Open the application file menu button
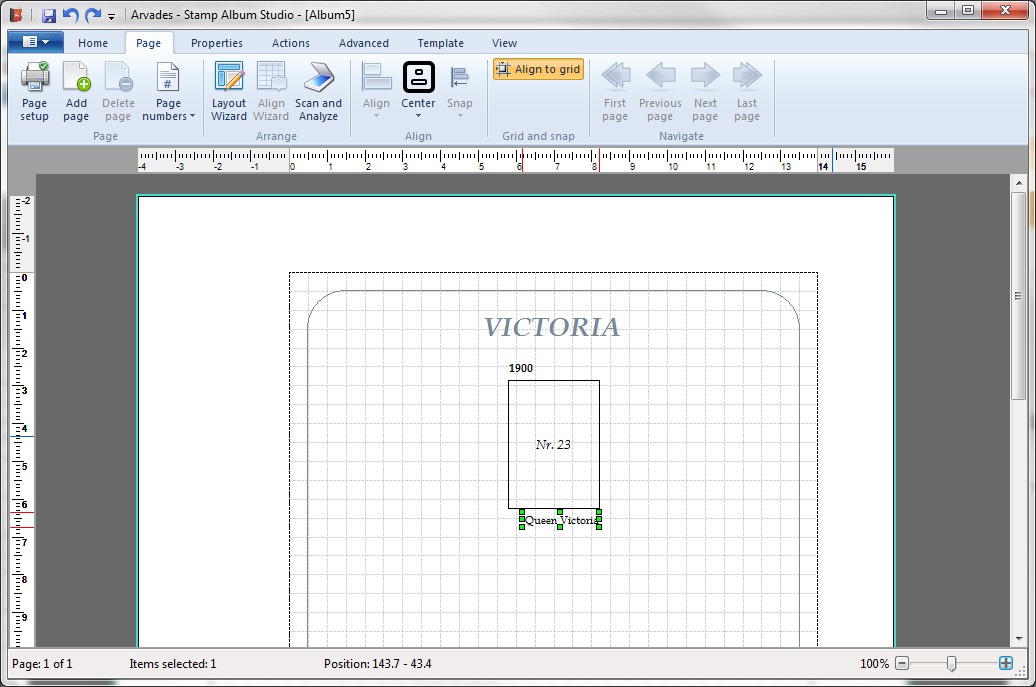This screenshot has height=687, width=1036. point(36,42)
